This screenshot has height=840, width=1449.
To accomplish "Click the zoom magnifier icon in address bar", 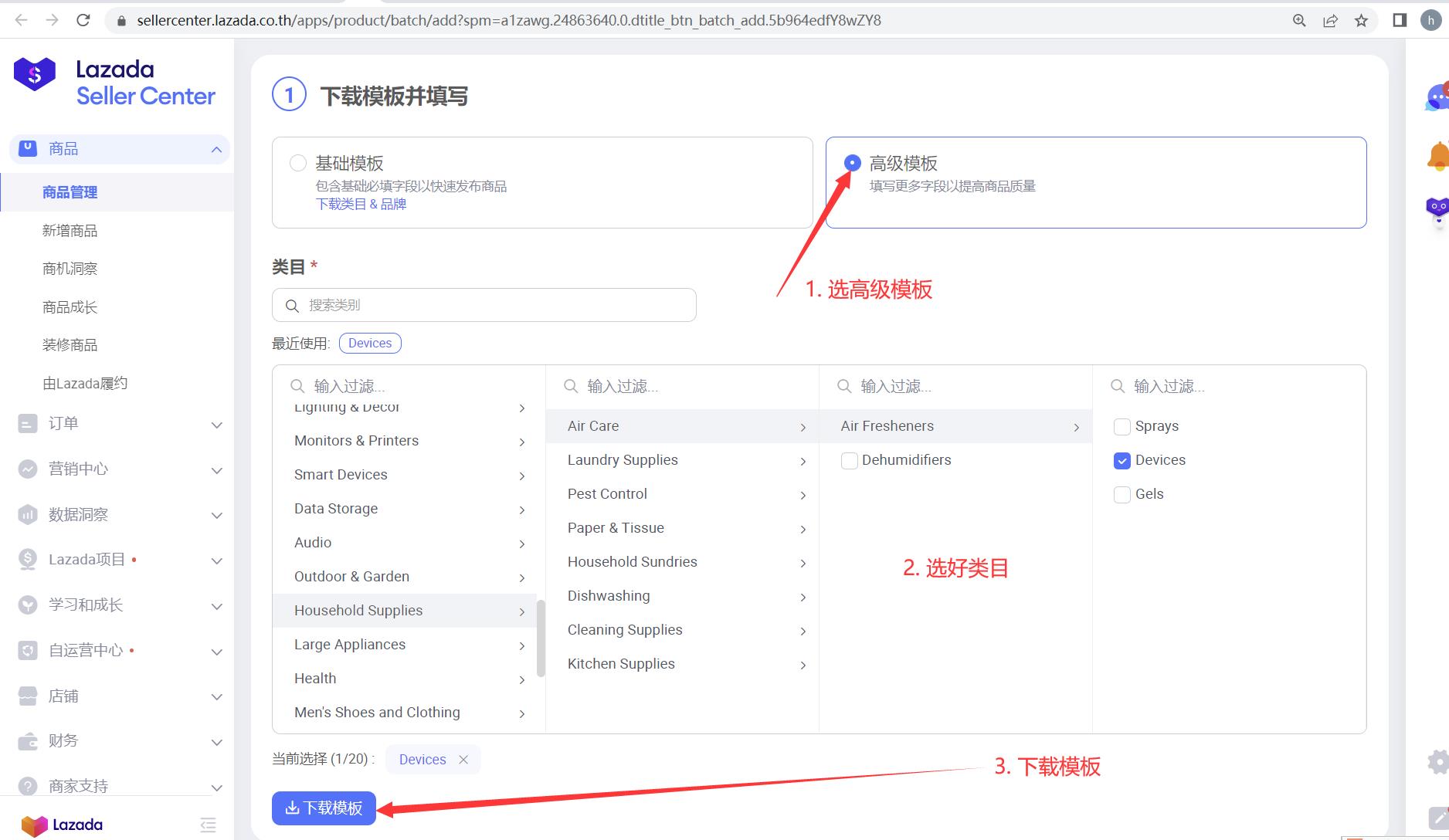I will 1300,21.
